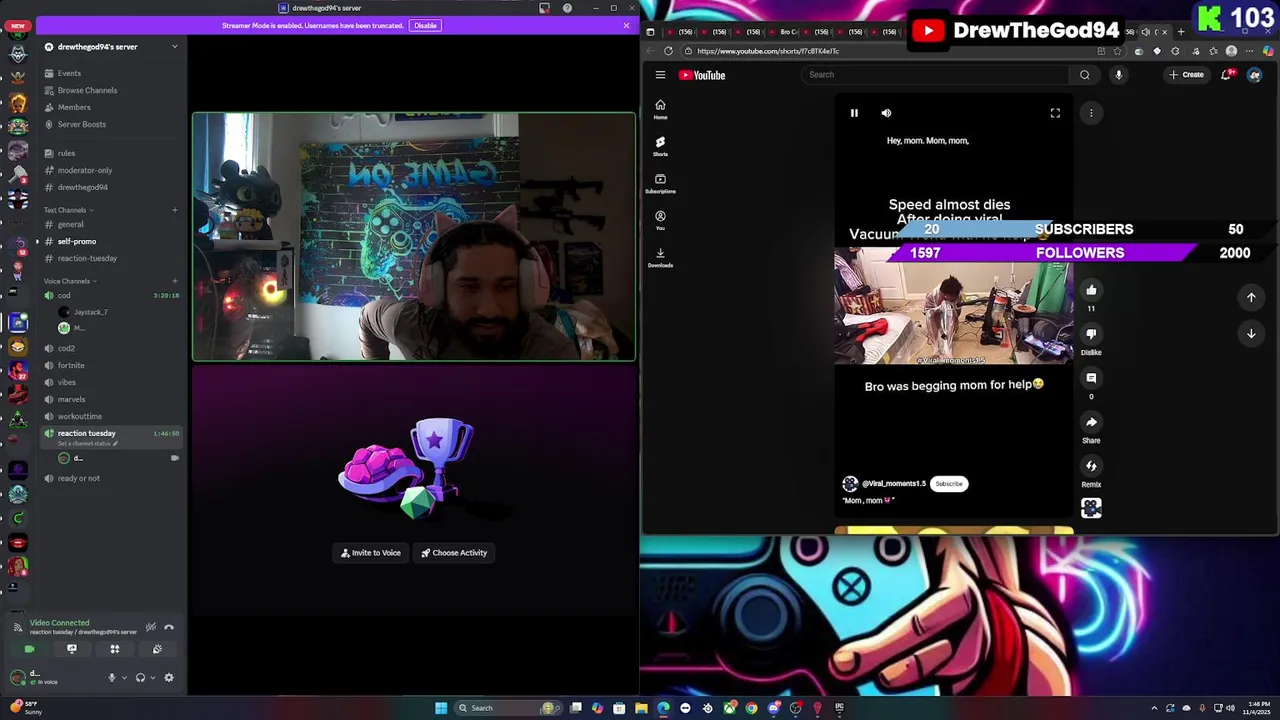Open Events in the Discord server
This screenshot has height=720, width=1280.
[68, 73]
